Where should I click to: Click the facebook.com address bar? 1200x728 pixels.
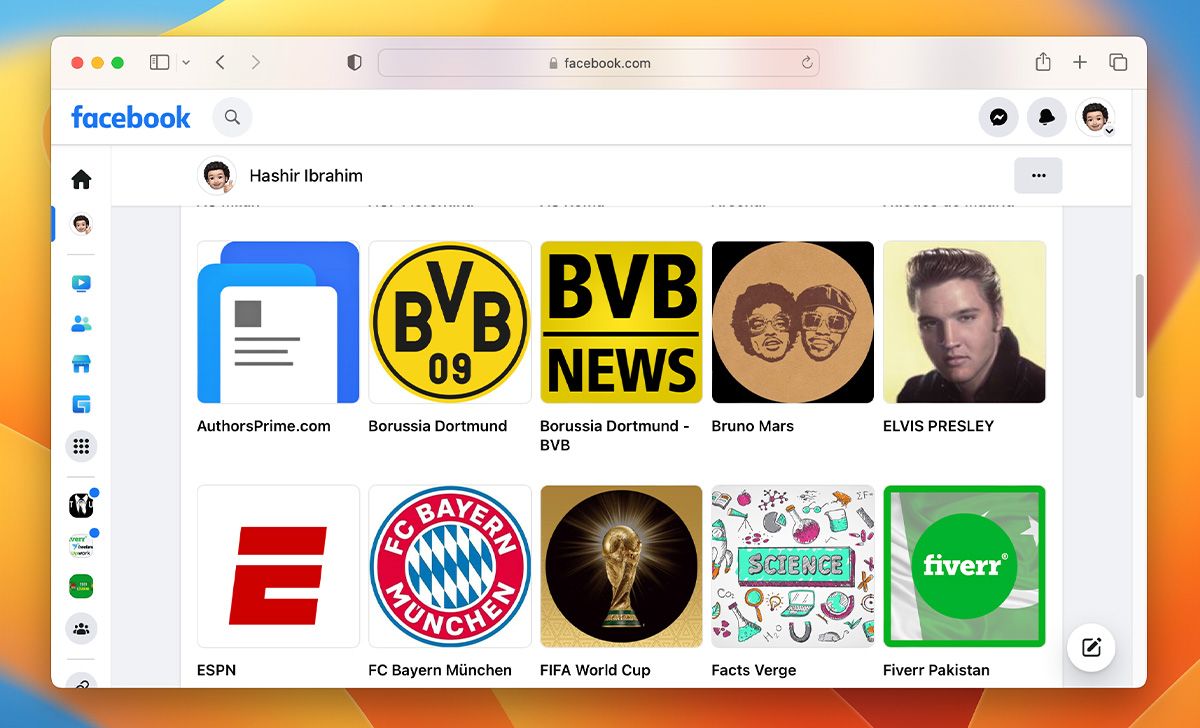click(x=599, y=63)
